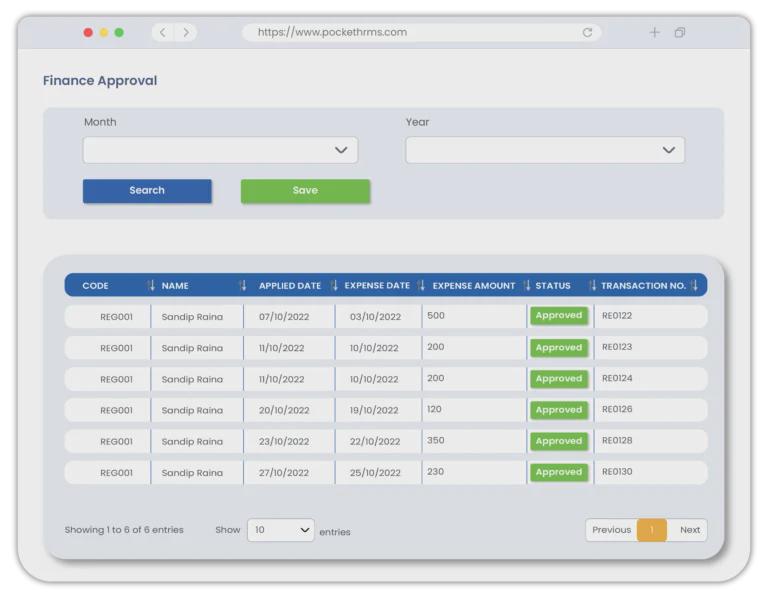The height and width of the screenshot is (598, 768).
Task: Select page 1 in pagination
Action: pos(651,530)
